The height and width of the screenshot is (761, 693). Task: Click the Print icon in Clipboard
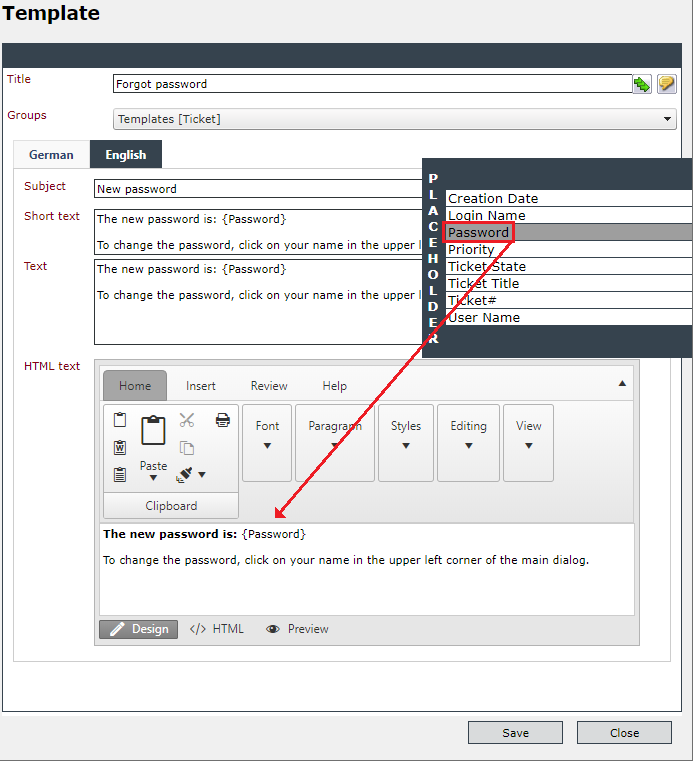coord(223,420)
